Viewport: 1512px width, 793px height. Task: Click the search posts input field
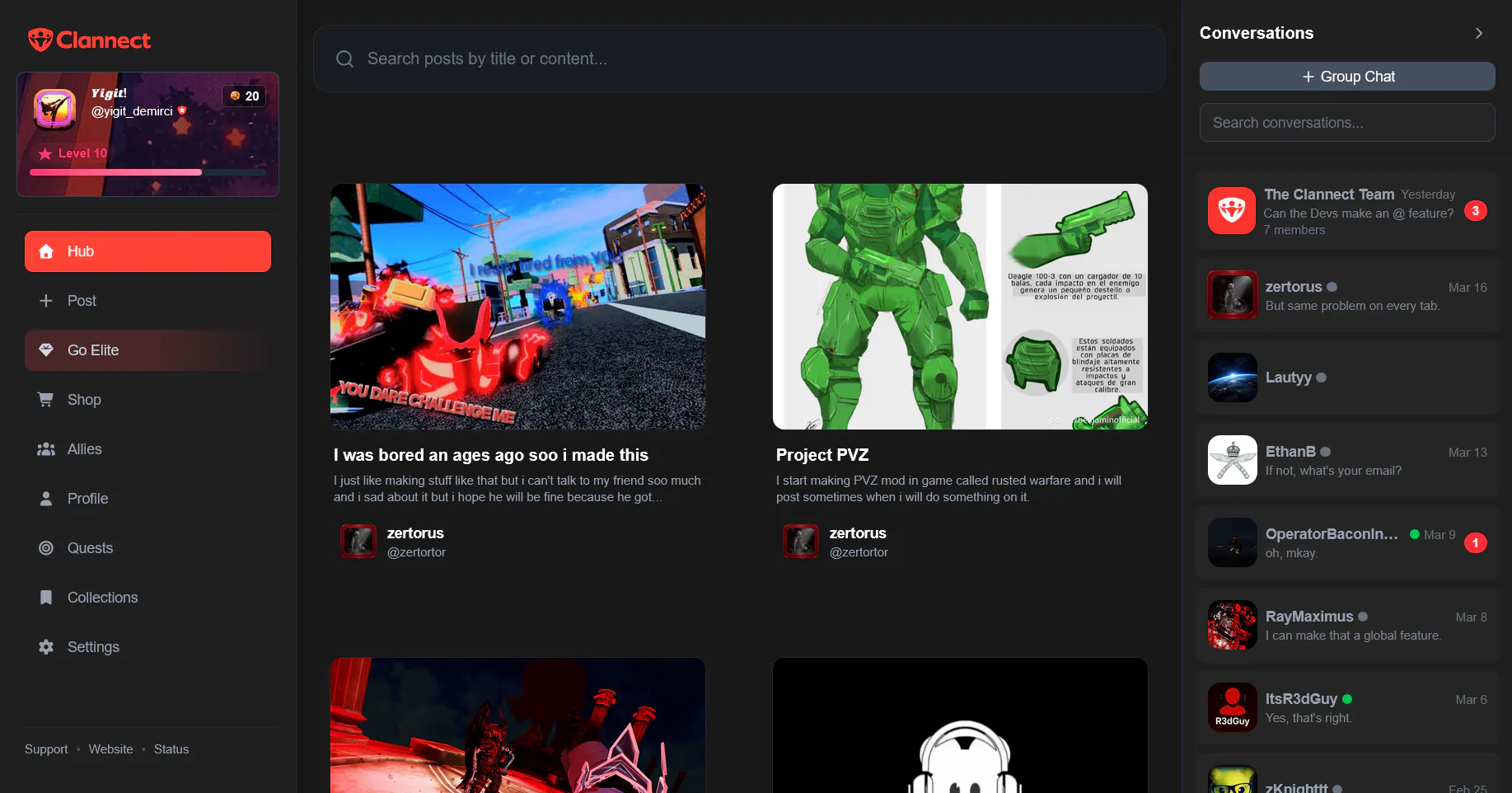pyautogui.click(x=738, y=59)
